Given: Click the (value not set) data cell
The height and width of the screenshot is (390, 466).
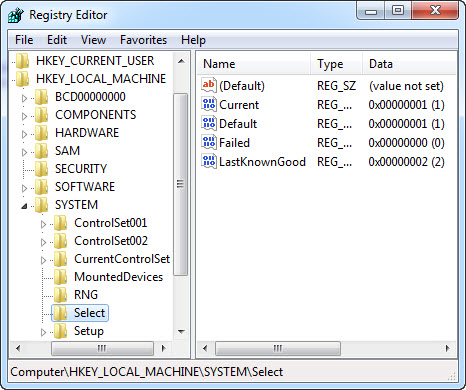Looking at the screenshot, I should tap(406, 86).
